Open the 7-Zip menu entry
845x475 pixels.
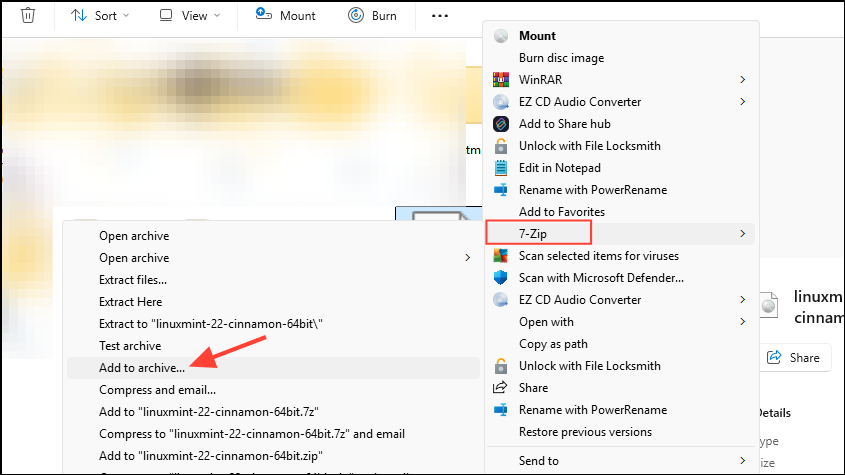(532, 234)
